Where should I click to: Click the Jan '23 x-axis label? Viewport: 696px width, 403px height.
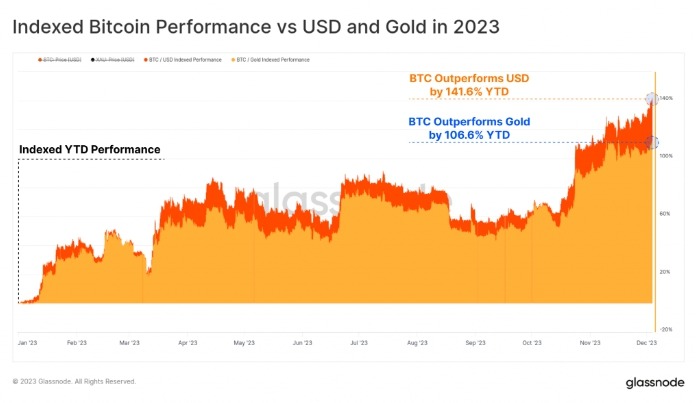26,342
